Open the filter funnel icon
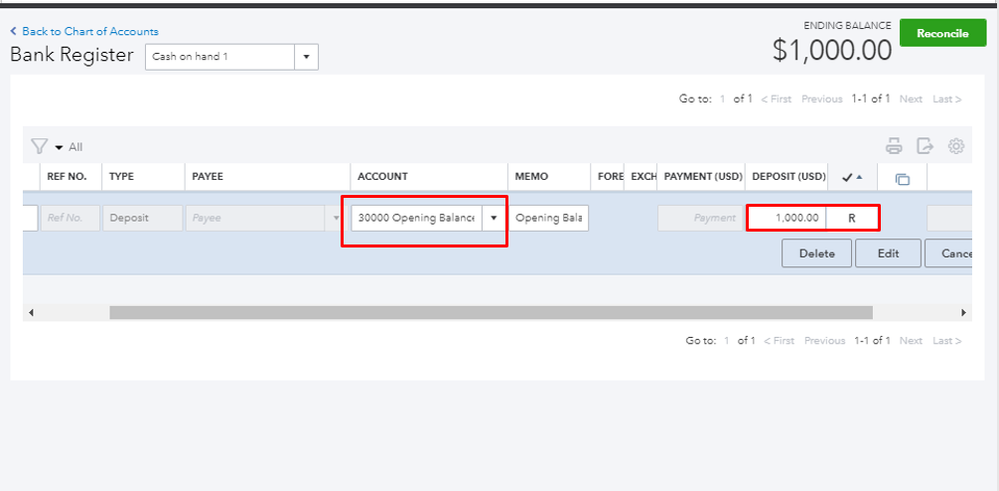 coord(40,147)
